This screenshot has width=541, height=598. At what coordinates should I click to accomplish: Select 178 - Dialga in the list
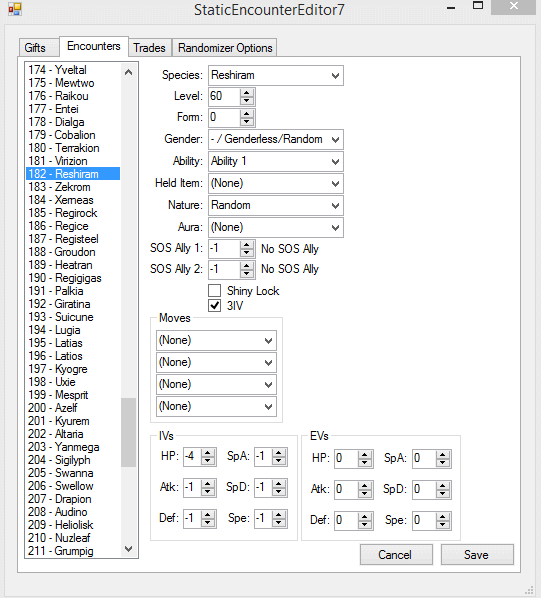tap(73, 122)
